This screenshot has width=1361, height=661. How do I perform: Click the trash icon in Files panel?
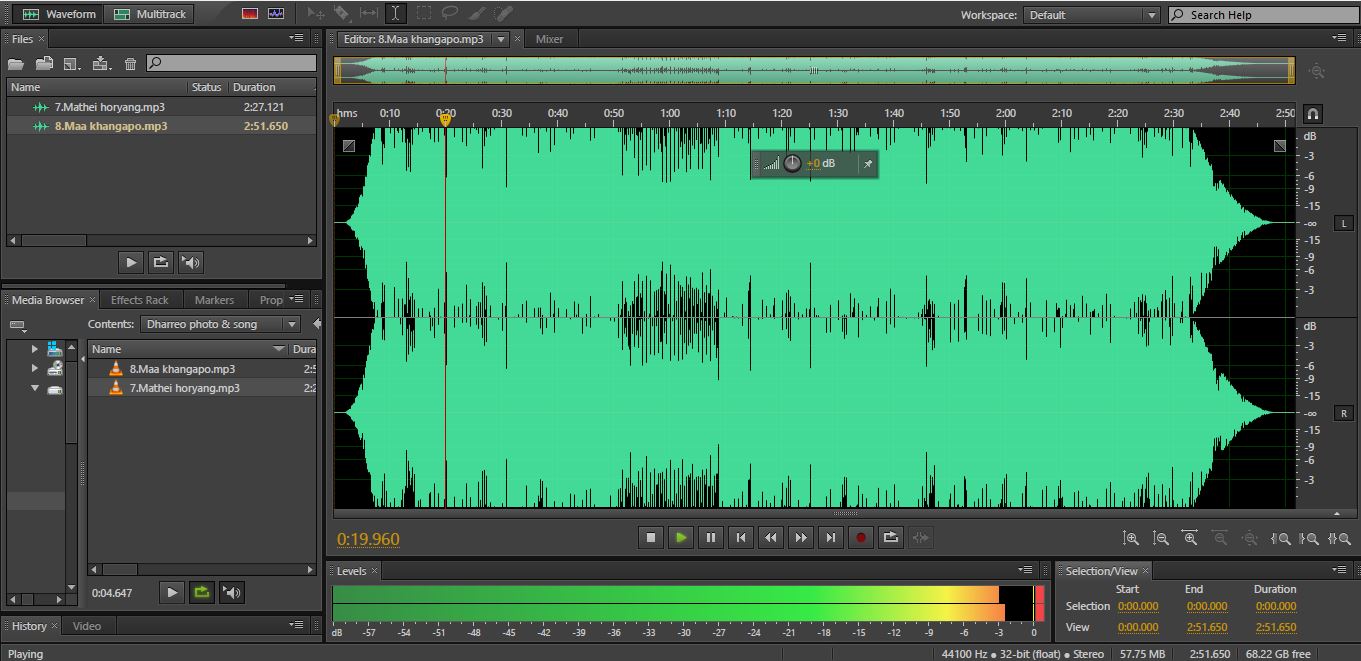point(130,64)
